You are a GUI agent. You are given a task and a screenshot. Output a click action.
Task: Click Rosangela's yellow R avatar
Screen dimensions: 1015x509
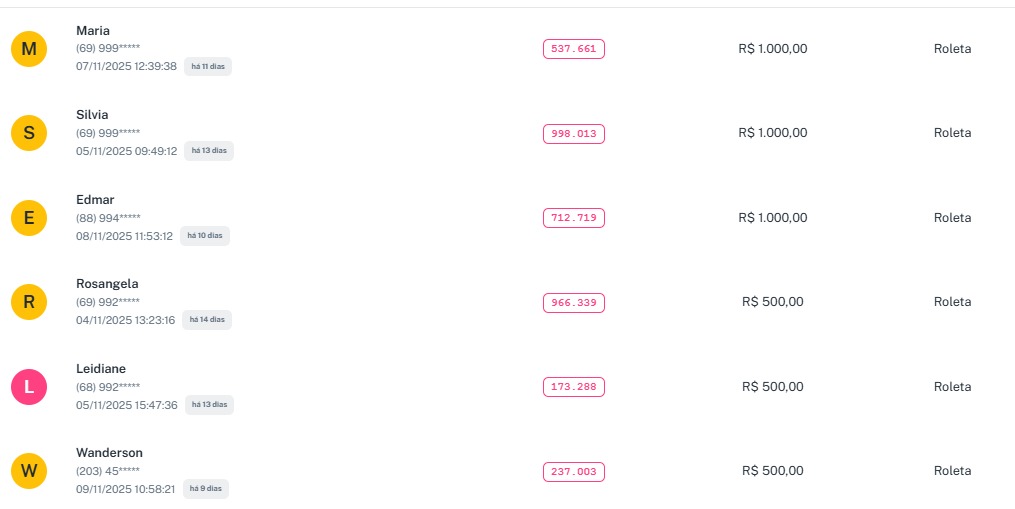pyautogui.click(x=29, y=302)
